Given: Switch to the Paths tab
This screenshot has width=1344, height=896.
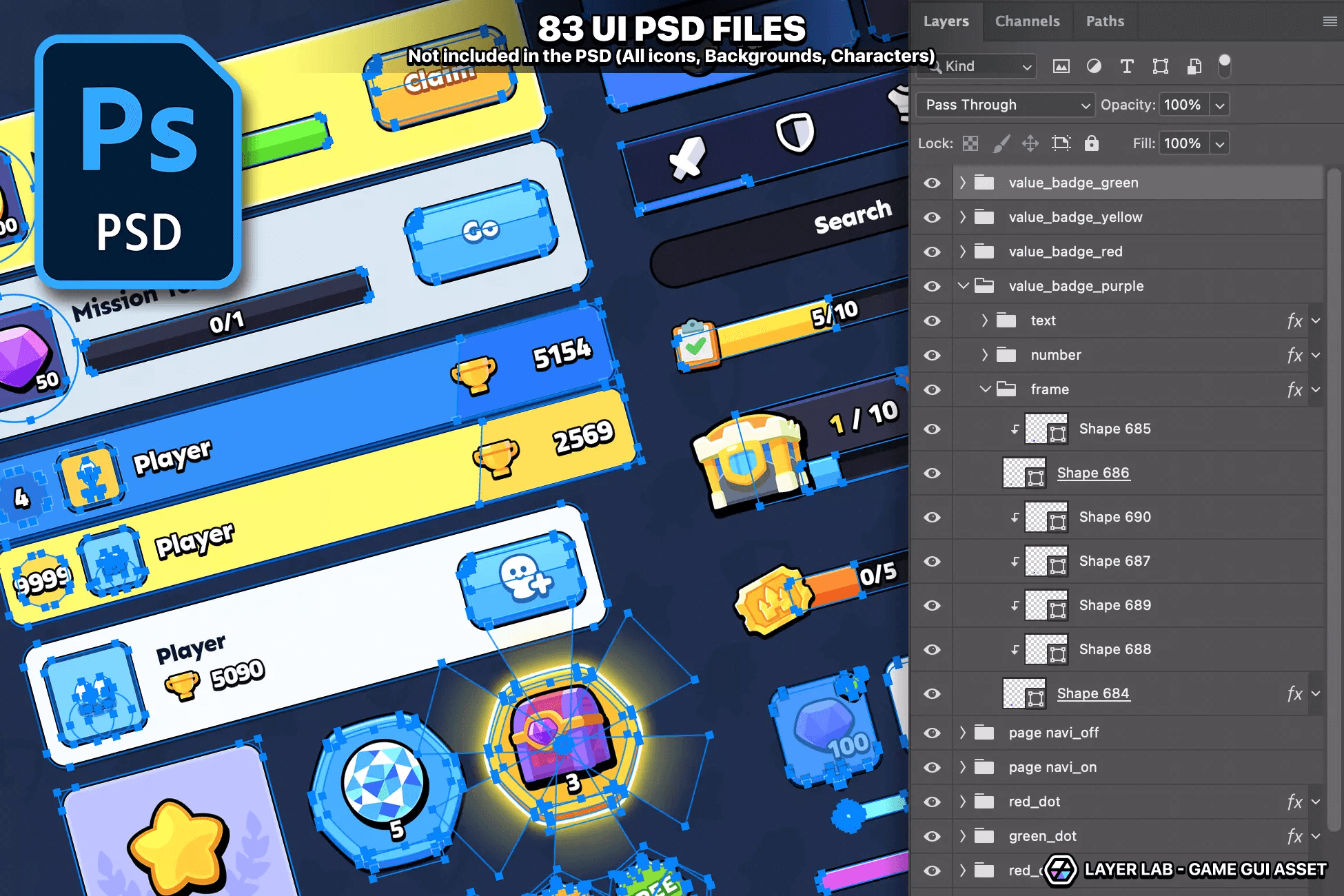Looking at the screenshot, I should 1105,21.
